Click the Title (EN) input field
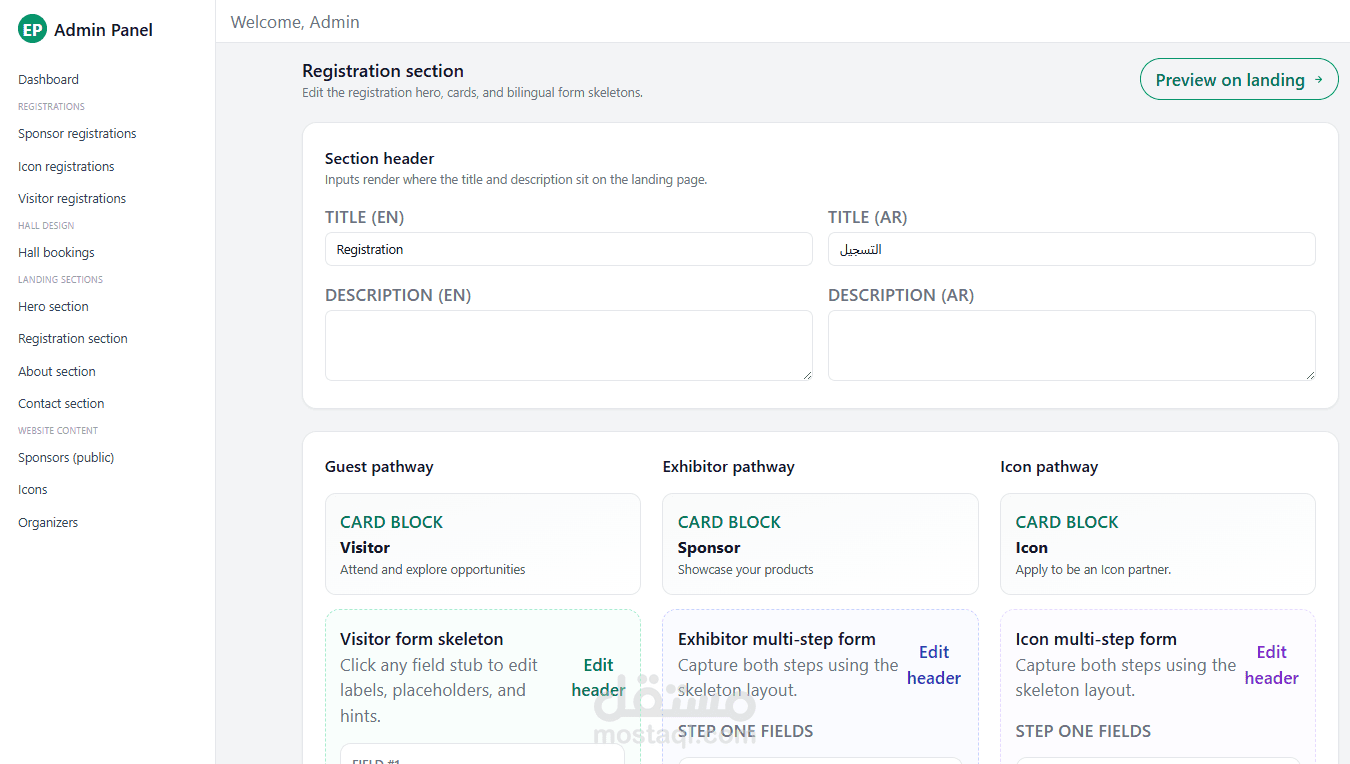1350x764 pixels. click(568, 249)
